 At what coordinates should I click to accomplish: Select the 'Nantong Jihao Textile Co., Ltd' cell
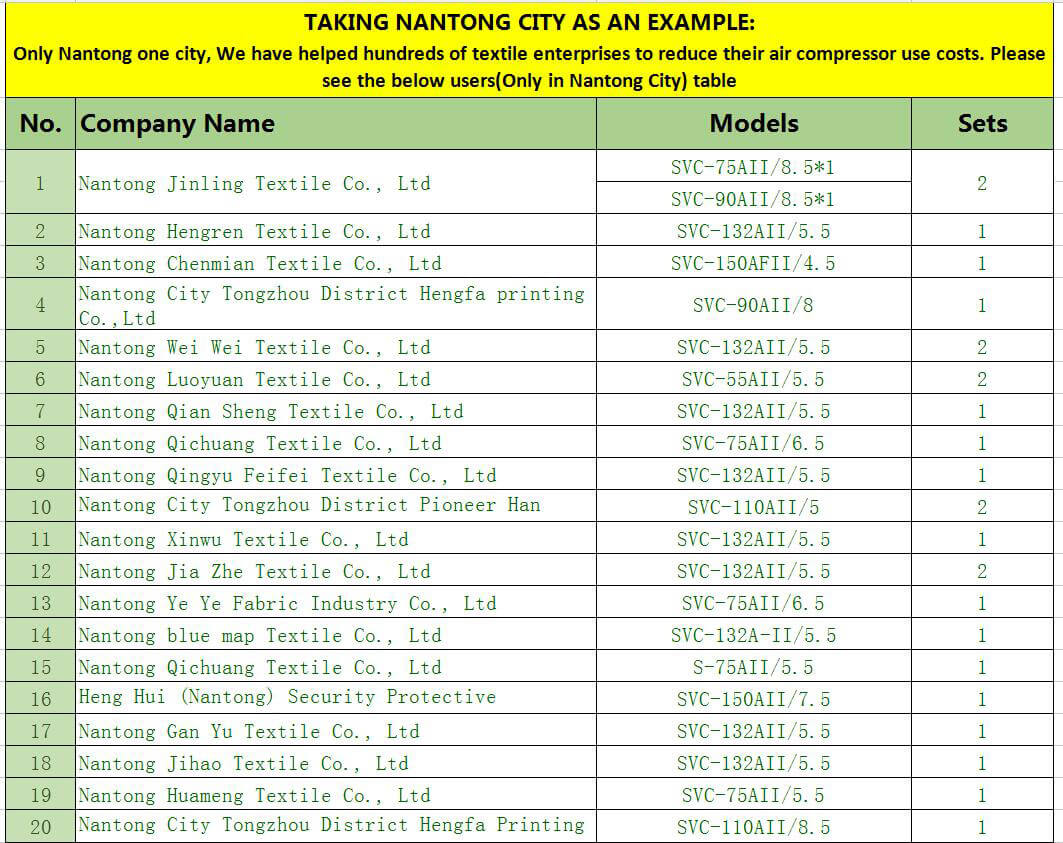click(336, 762)
